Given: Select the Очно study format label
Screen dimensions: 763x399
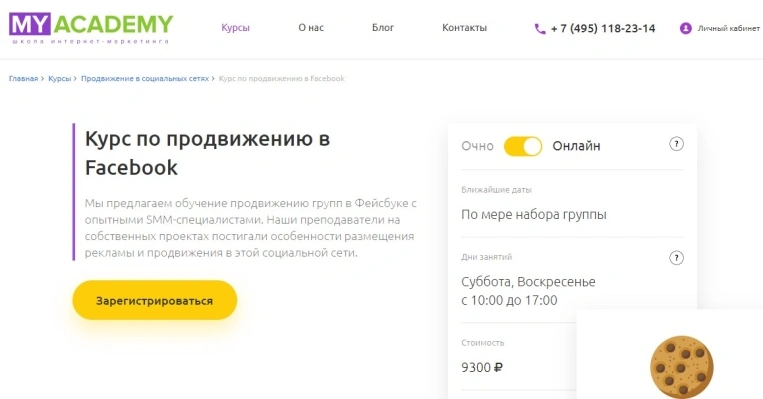Looking at the screenshot, I should (x=477, y=146).
